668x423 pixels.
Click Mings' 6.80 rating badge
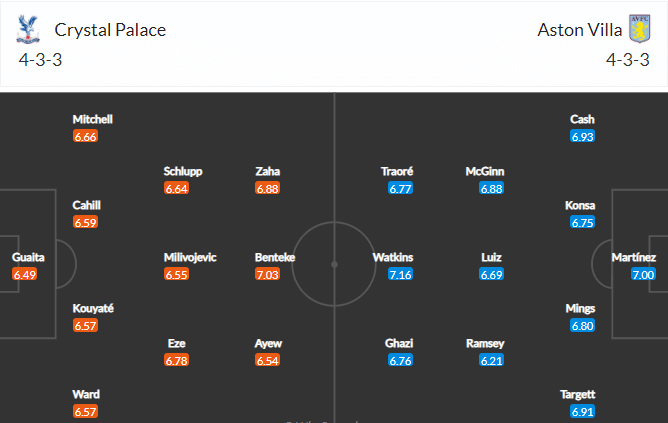582,326
